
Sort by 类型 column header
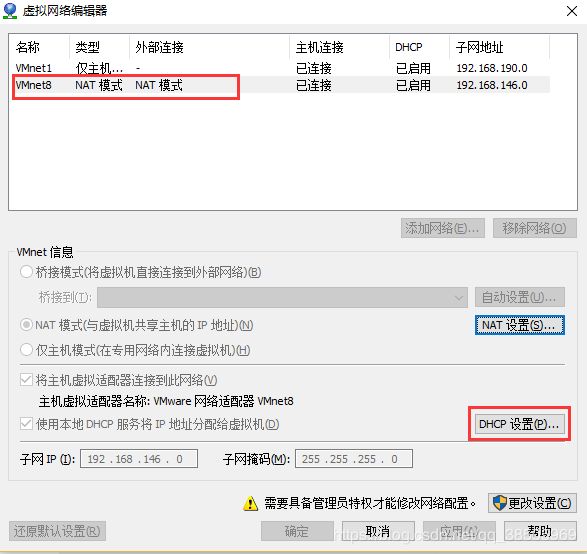(99, 47)
